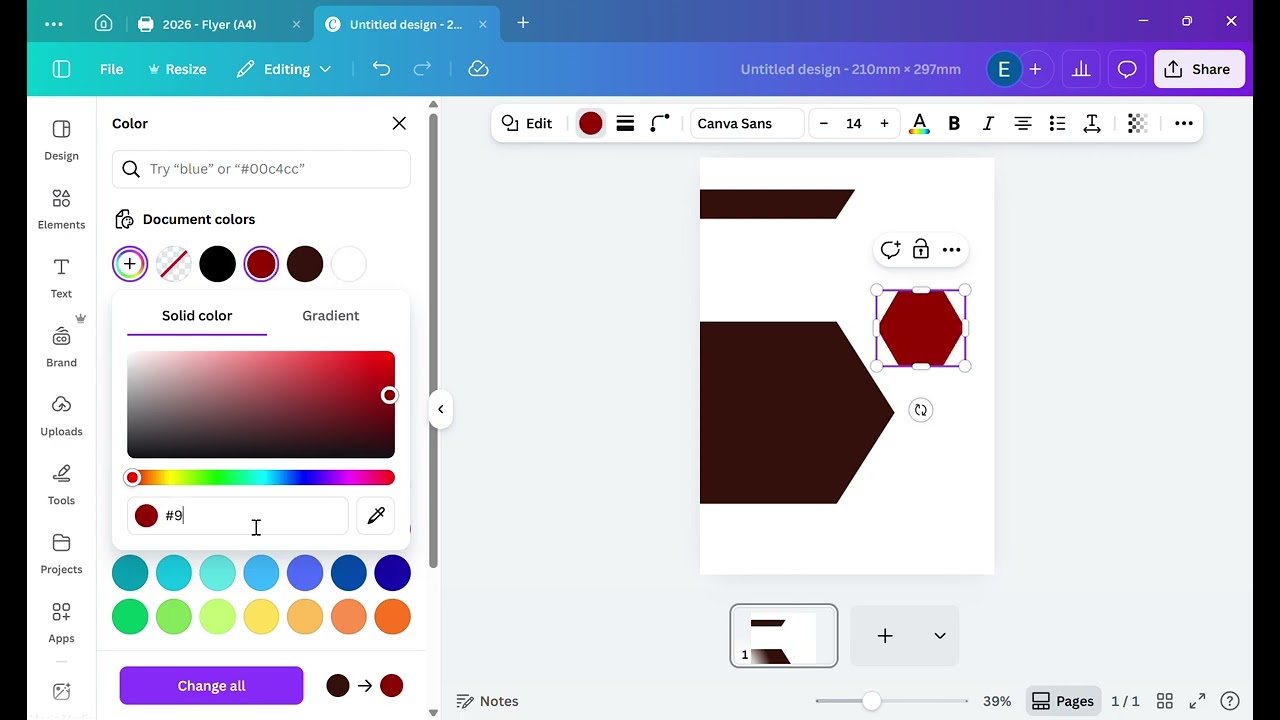Open the Tools sidebar panel

(x=61, y=484)
